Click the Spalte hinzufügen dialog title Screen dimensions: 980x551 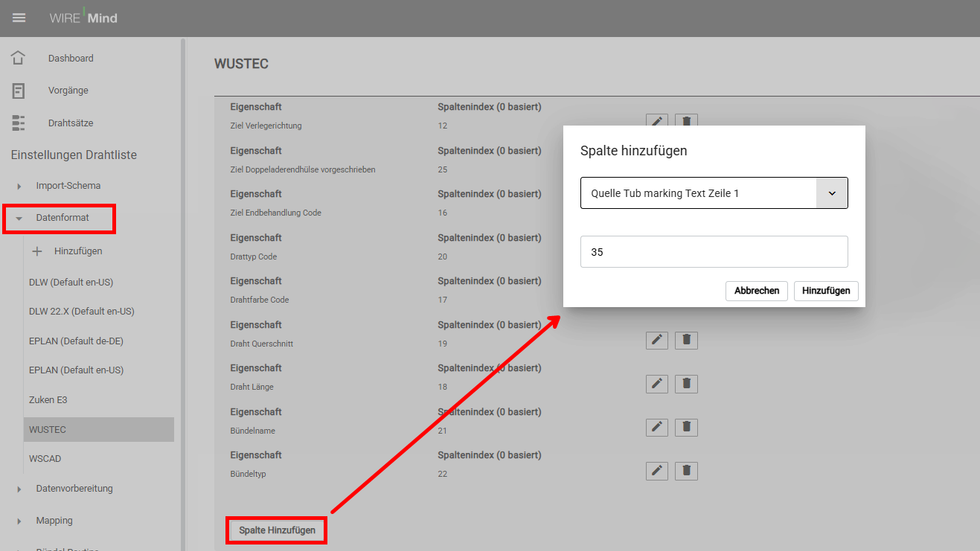[634, 151]
